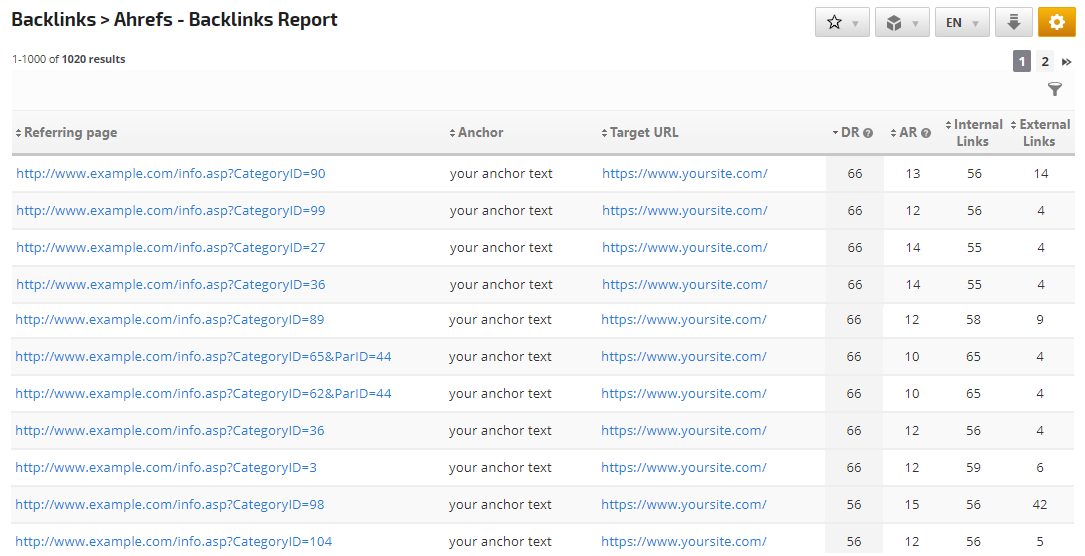Viewport: 1085px width, 556px height.
Task: Sort by Referring page column
Action: tap(70, 133)
